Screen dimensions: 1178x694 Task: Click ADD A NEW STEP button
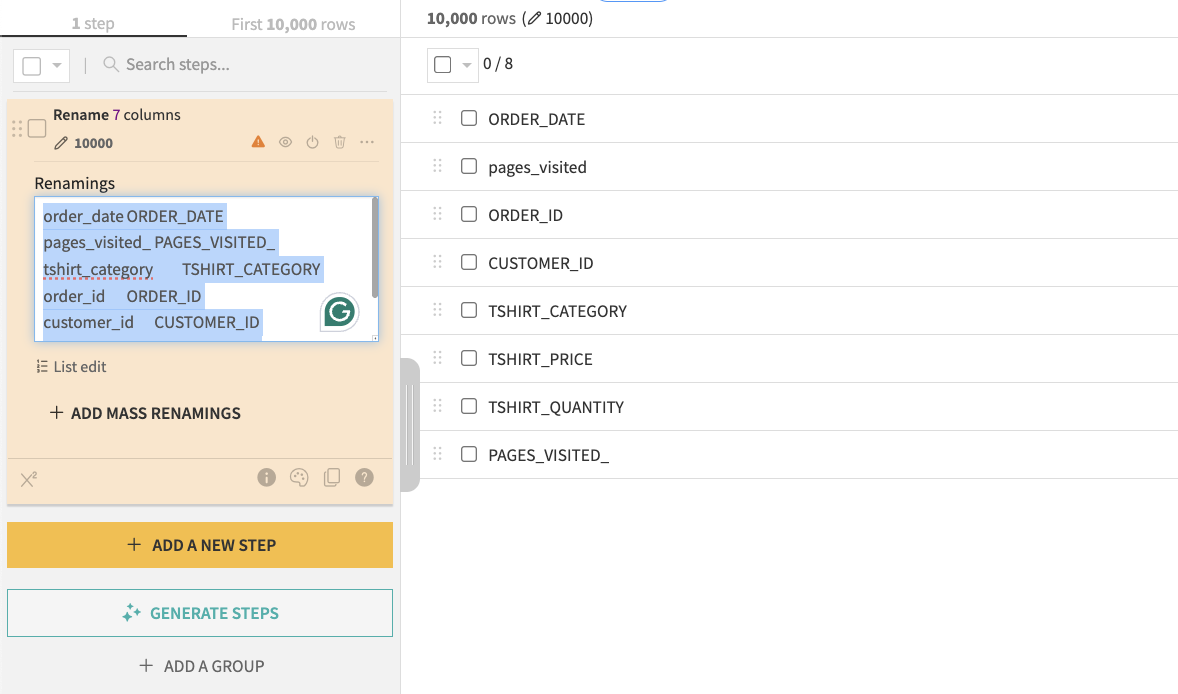[200, 545]
